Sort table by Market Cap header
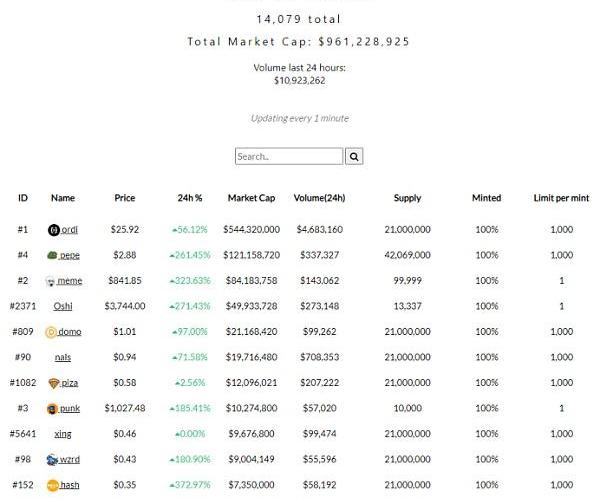Viewport: 600px width, 500px height. [x=251, y=198]
